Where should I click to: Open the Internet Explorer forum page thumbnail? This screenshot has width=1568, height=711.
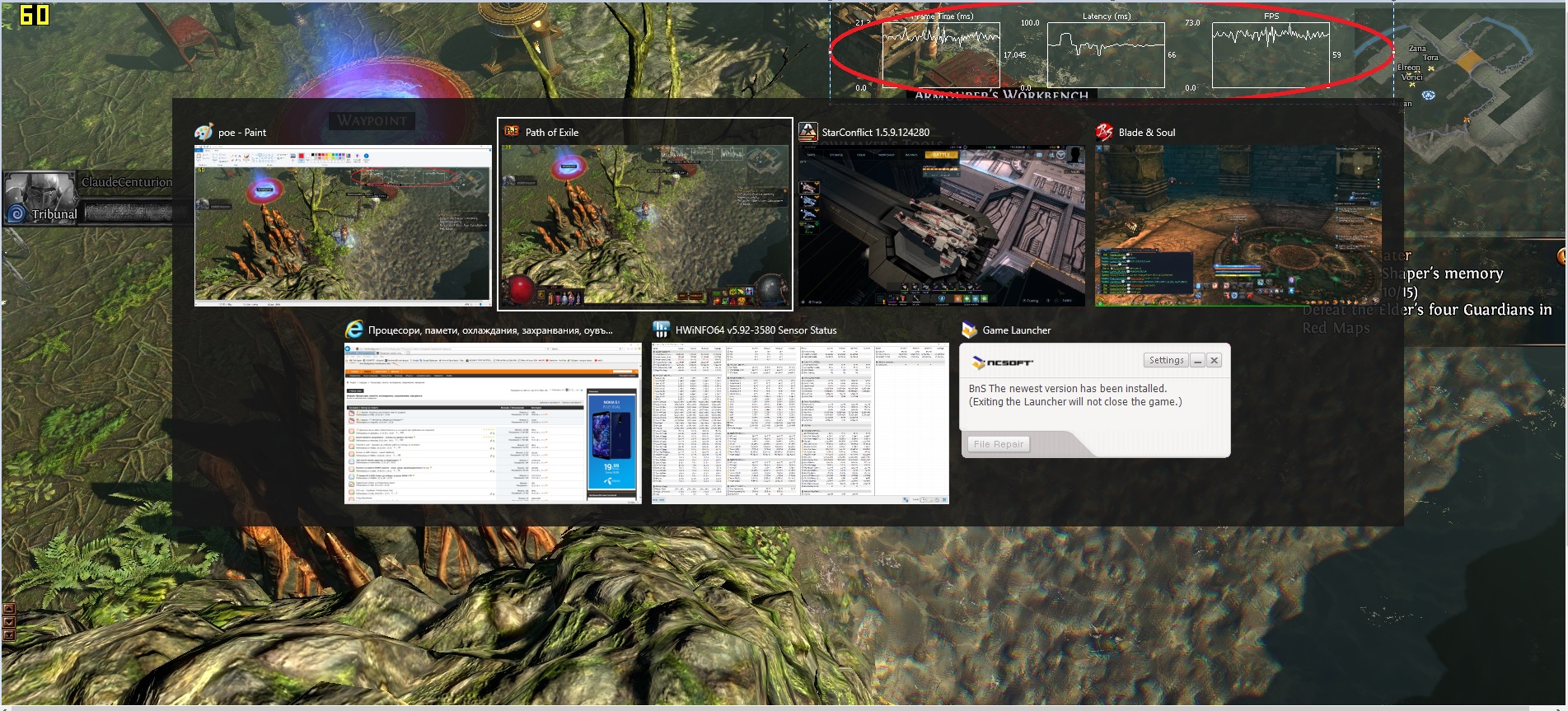pyautogui.click(x=493, y=423)
